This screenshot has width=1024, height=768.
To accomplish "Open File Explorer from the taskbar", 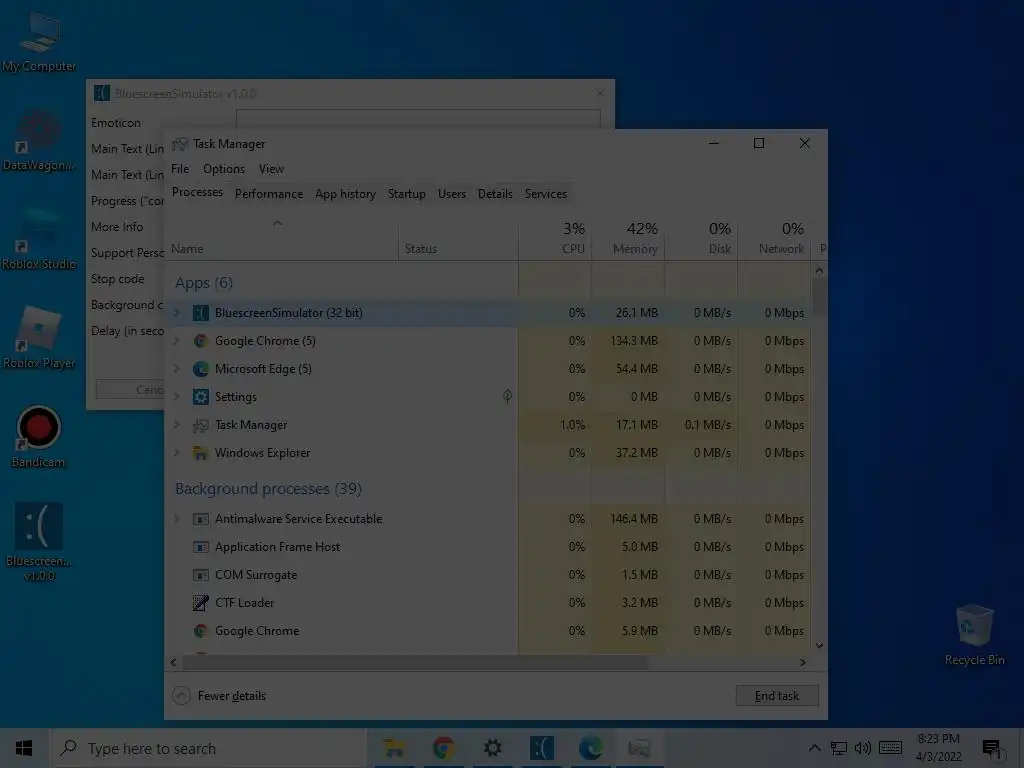I will pyautogui.click(x=394, y=748).
